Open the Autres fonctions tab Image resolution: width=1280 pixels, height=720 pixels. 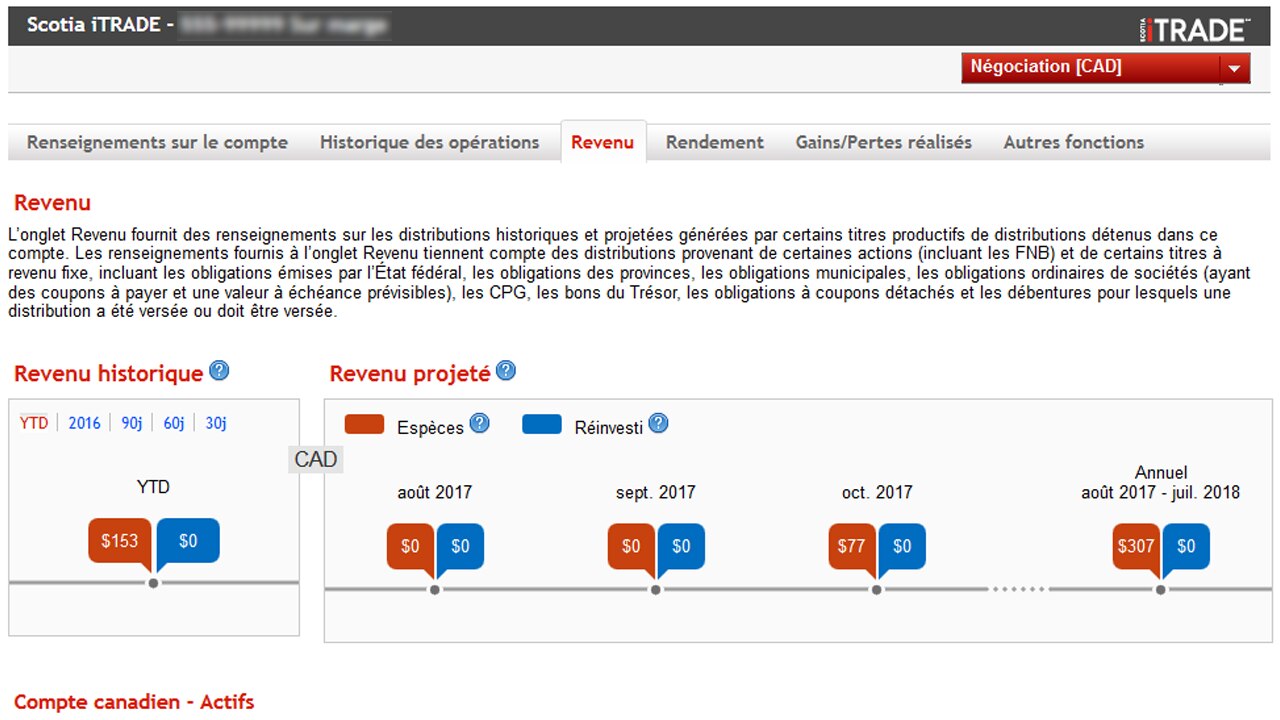[x=1074, y=142]
